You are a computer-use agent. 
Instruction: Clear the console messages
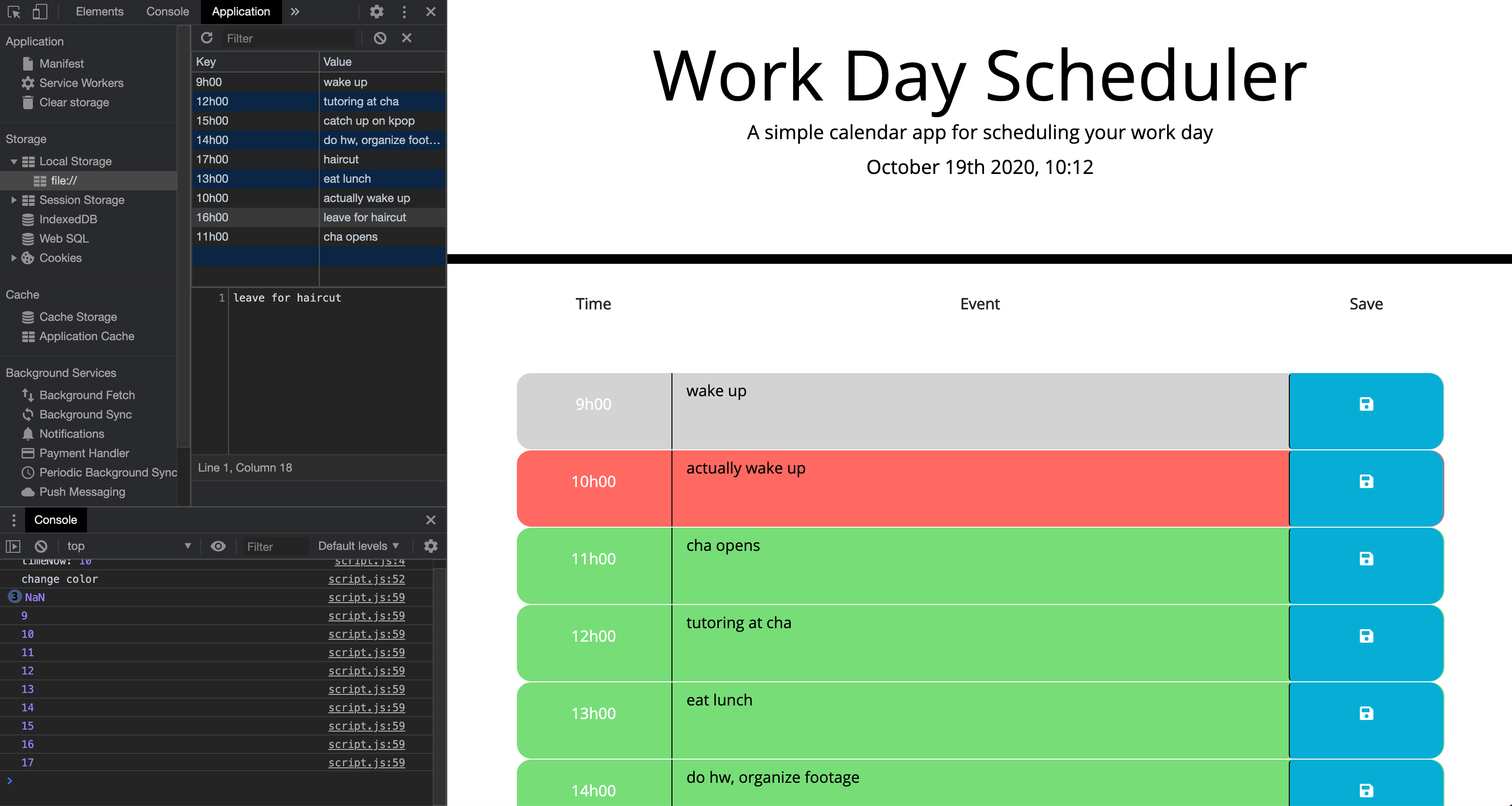[40, 546]
